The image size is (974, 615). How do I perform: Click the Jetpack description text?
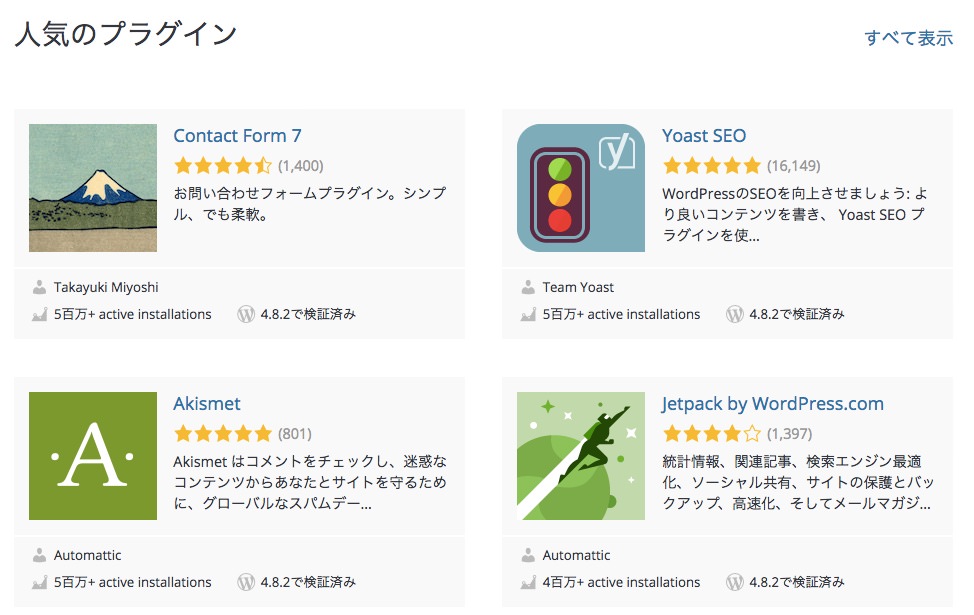[x=798, y=482]
